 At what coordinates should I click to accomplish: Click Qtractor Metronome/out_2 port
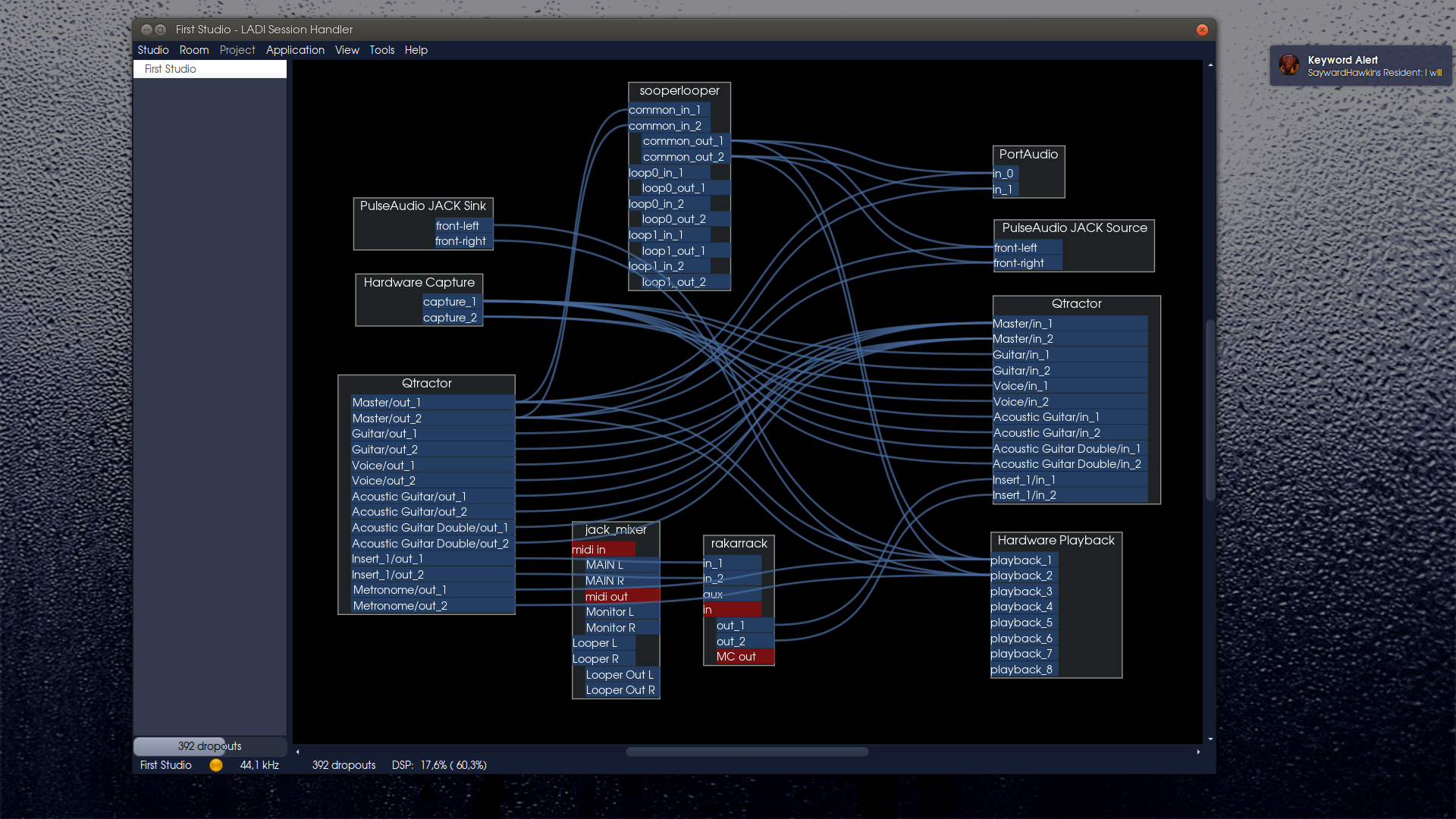click(x=432, y=606)
